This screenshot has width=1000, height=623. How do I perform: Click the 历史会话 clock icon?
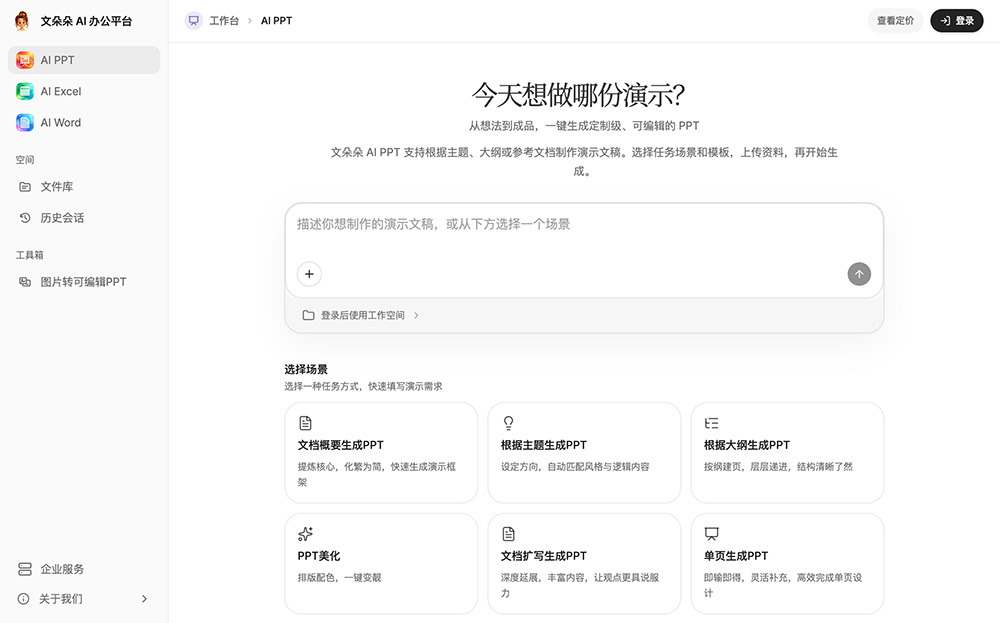(x=25, y=218)
